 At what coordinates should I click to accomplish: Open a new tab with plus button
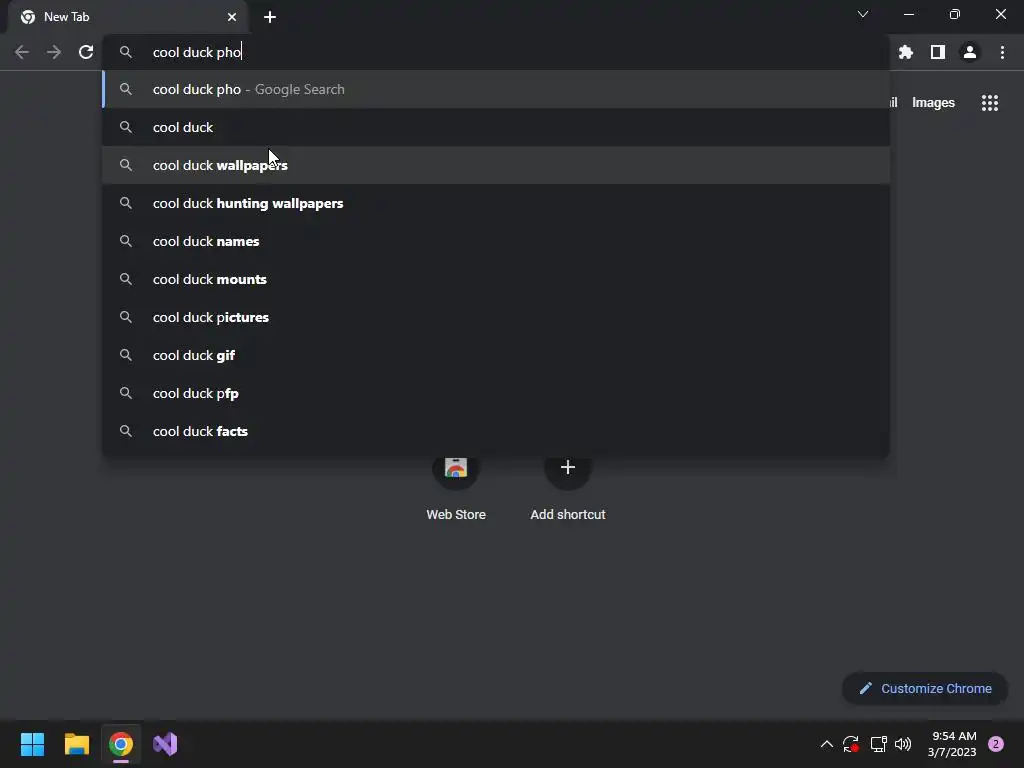[x=270, y=17]
